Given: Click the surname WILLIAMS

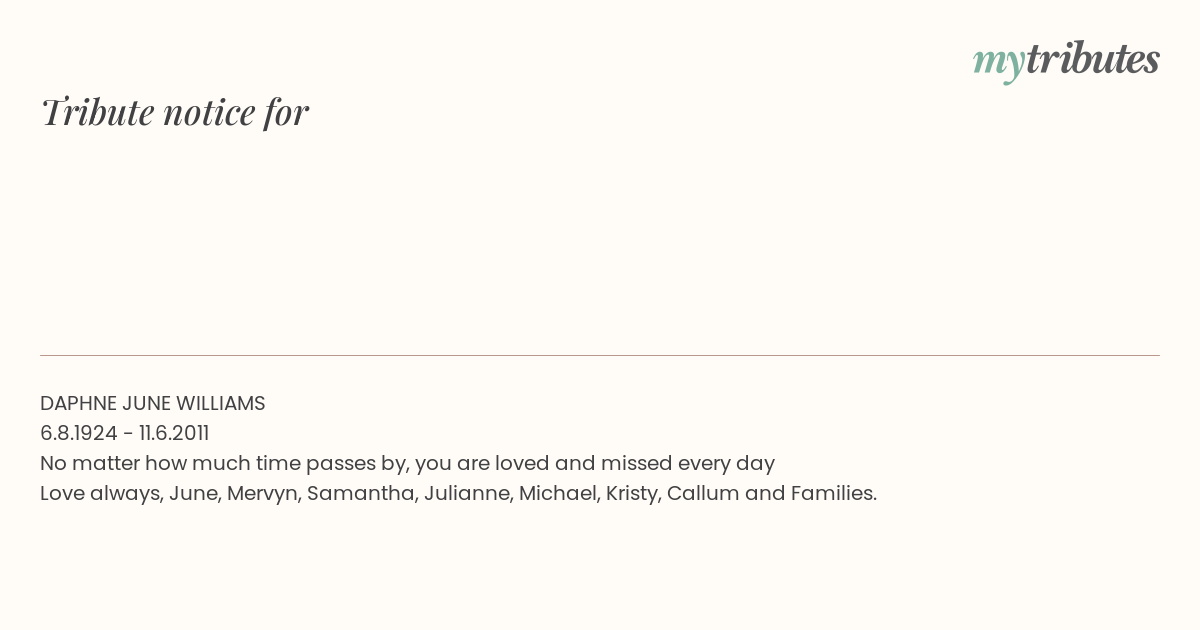Looking at the screenshot, I should 221,403.
